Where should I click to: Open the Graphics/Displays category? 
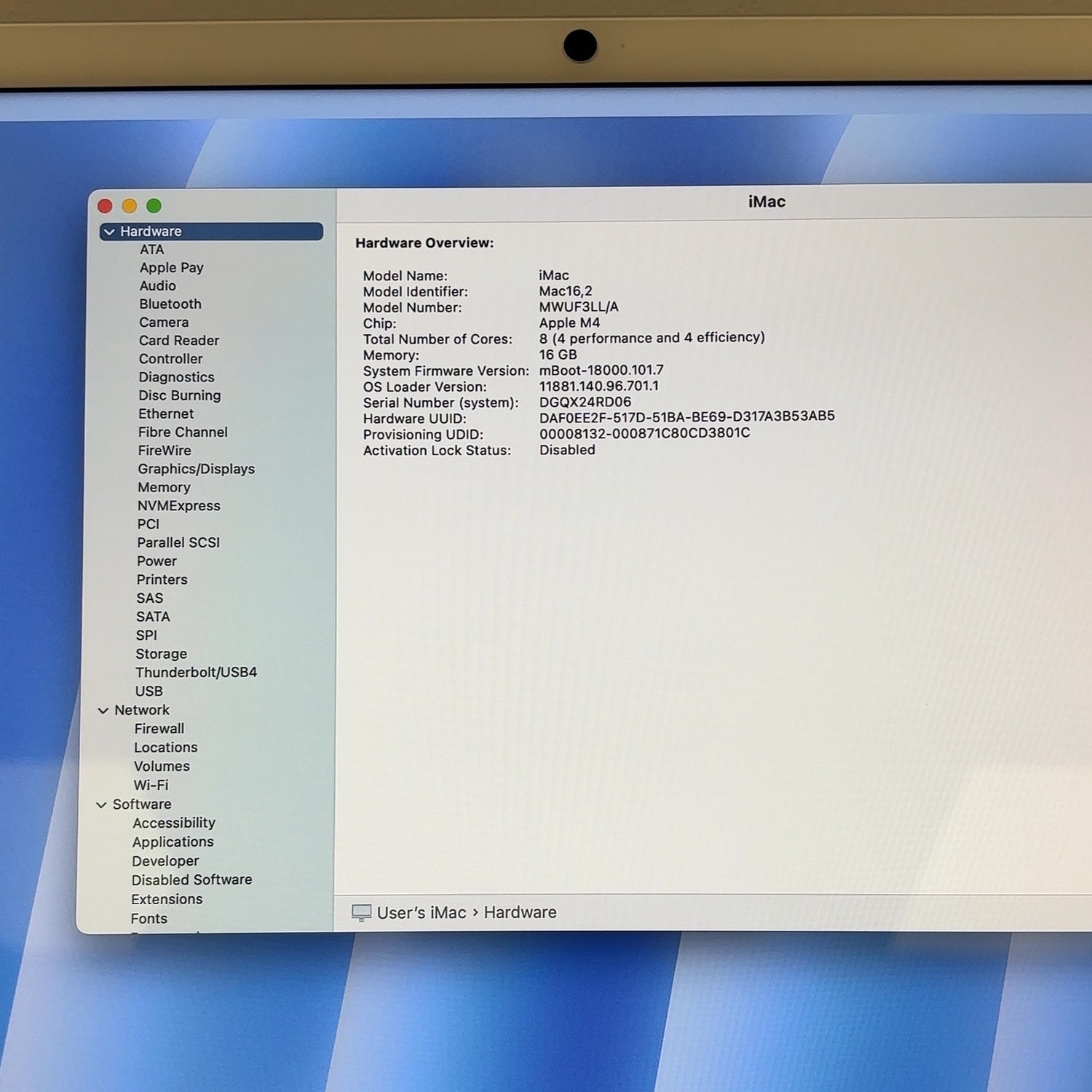tap(197, 470)
